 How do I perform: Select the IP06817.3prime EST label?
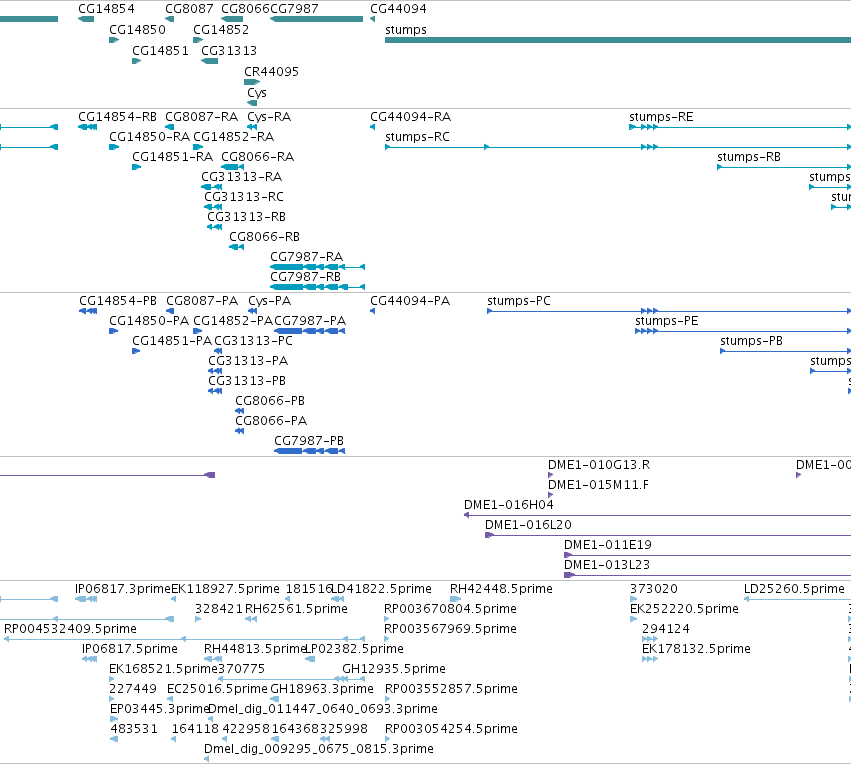click(123, 589)
